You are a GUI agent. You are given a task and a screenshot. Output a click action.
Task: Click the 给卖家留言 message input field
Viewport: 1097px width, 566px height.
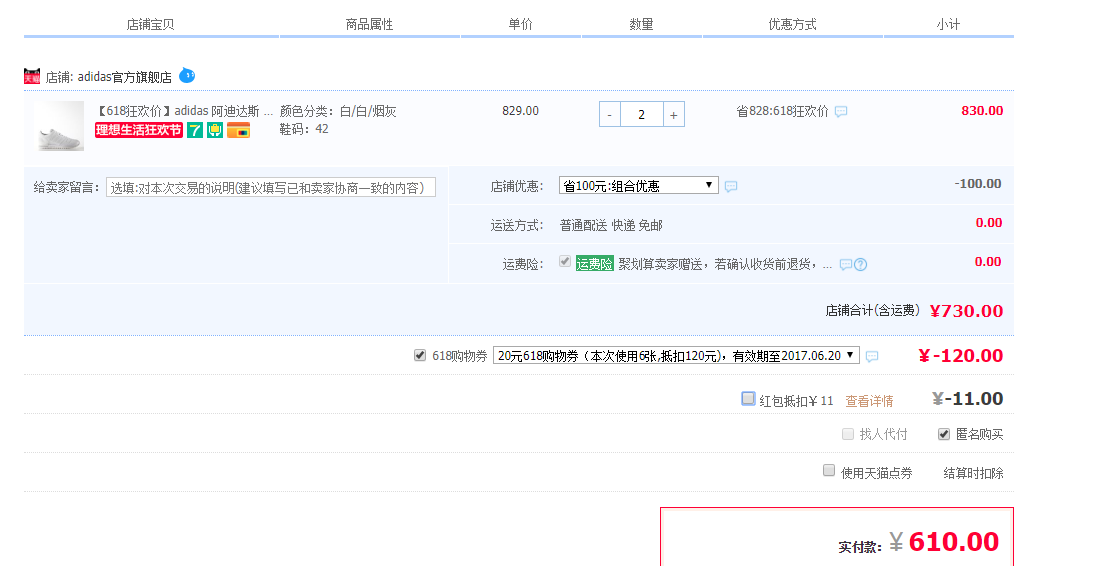271,188
